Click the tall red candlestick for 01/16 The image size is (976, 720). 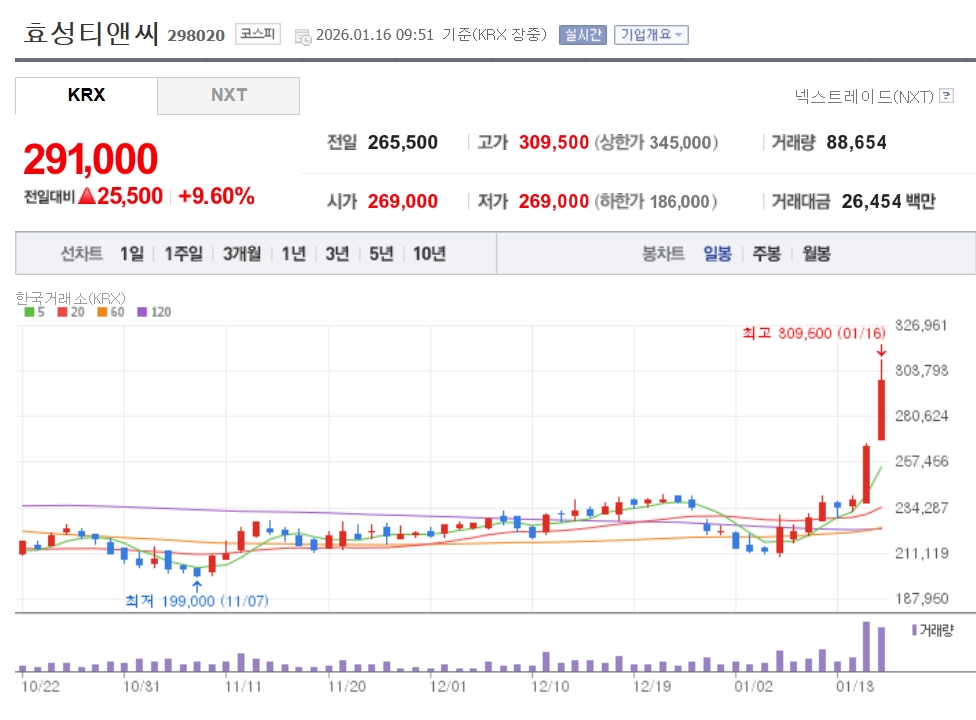[882, 408]
